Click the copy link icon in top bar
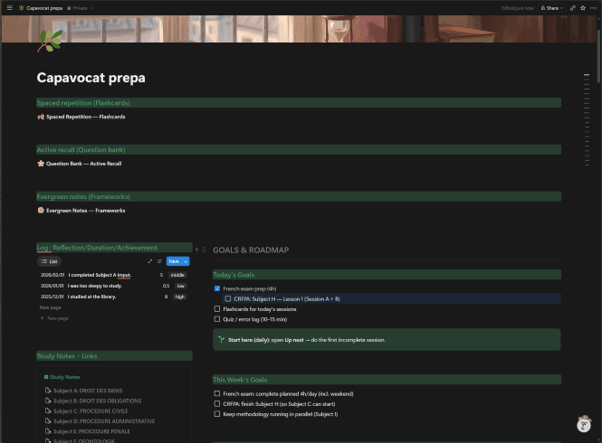Viewport: 602px width, 443px height. pyautogui.click(x=572, y=8)
